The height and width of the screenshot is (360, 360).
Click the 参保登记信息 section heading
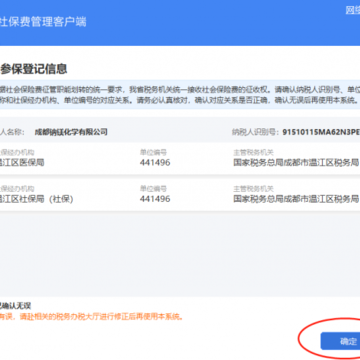33,69
